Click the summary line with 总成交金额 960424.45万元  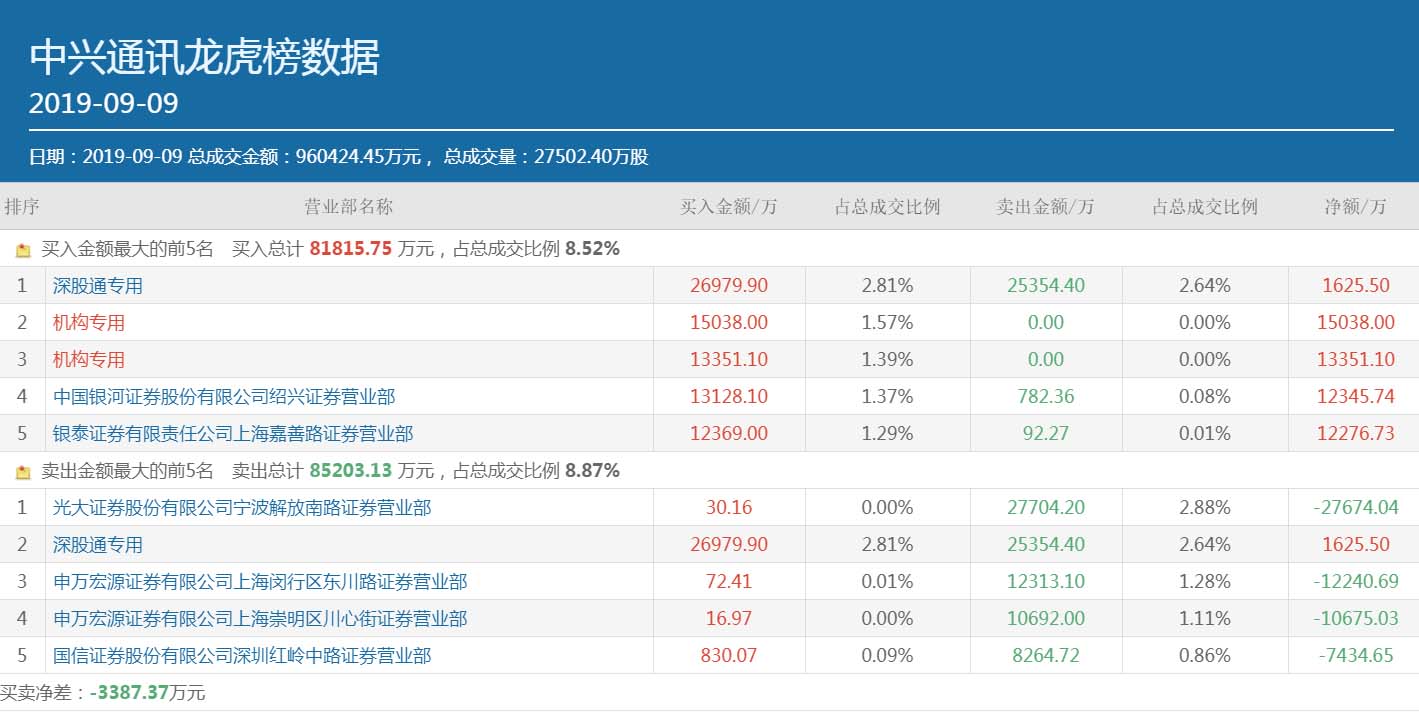click(339, 157)
